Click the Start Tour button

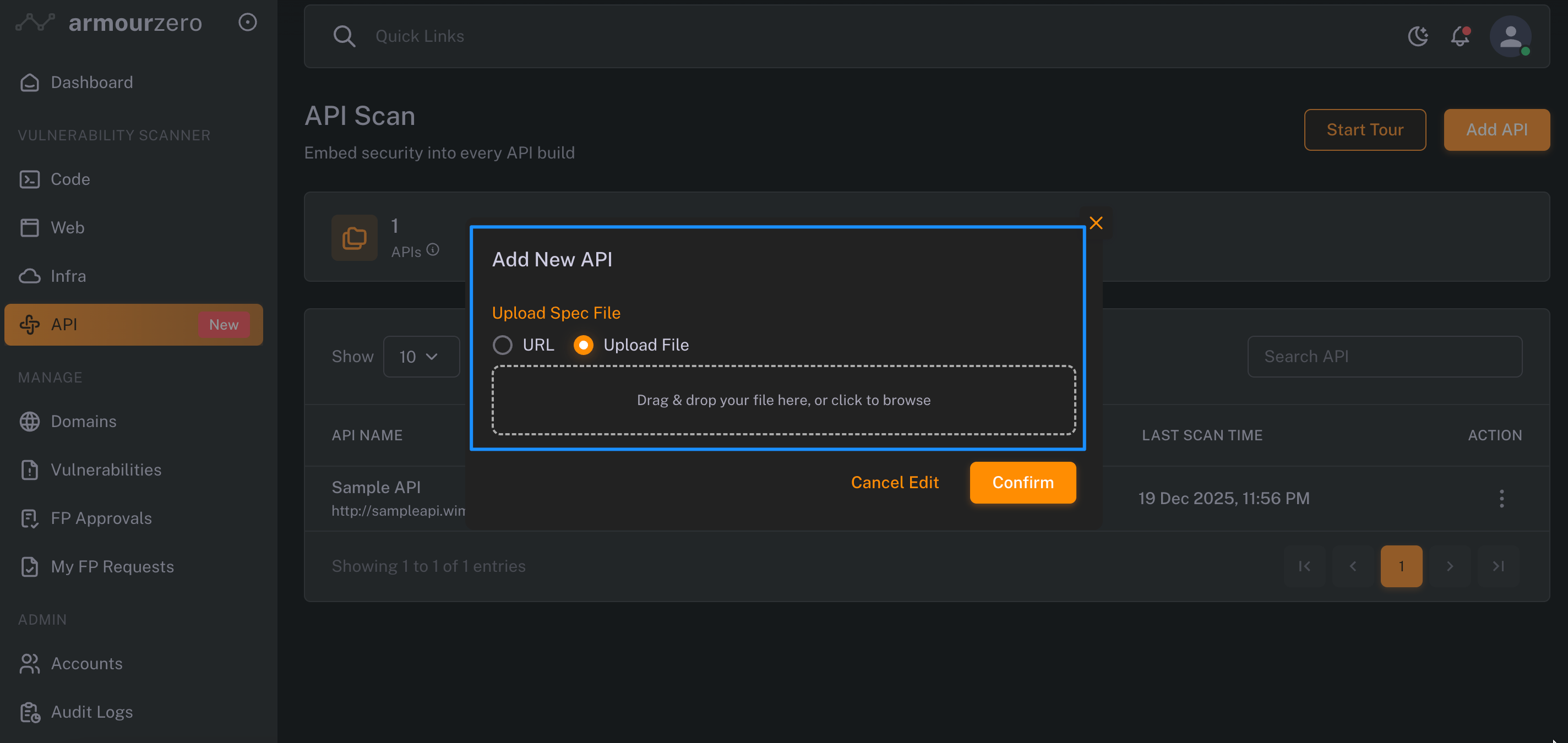(x=1365, y=130)
